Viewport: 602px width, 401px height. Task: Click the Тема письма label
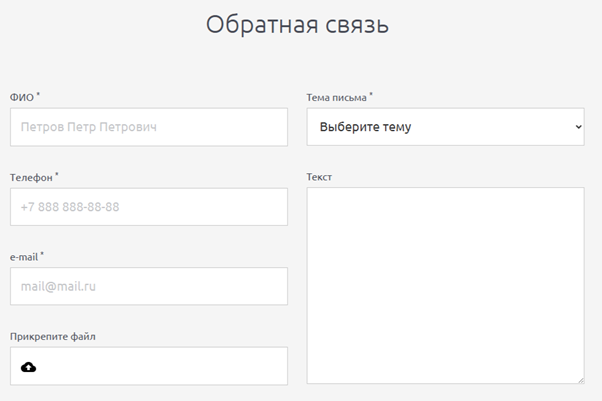point(336,98)
